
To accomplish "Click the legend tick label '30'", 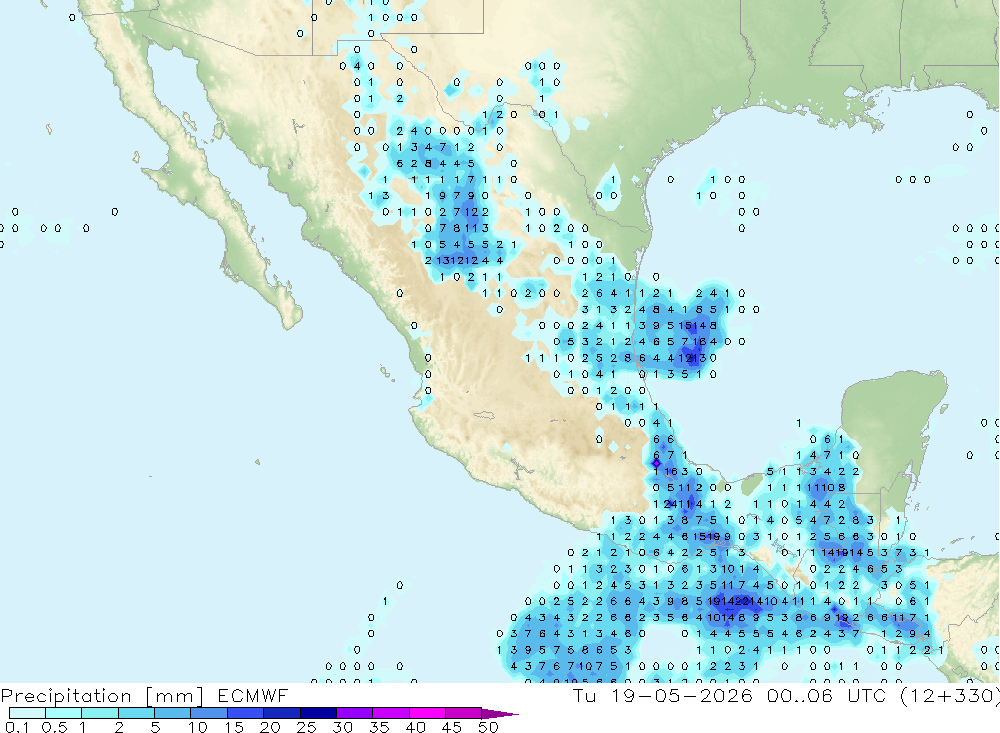I will 343,727.
